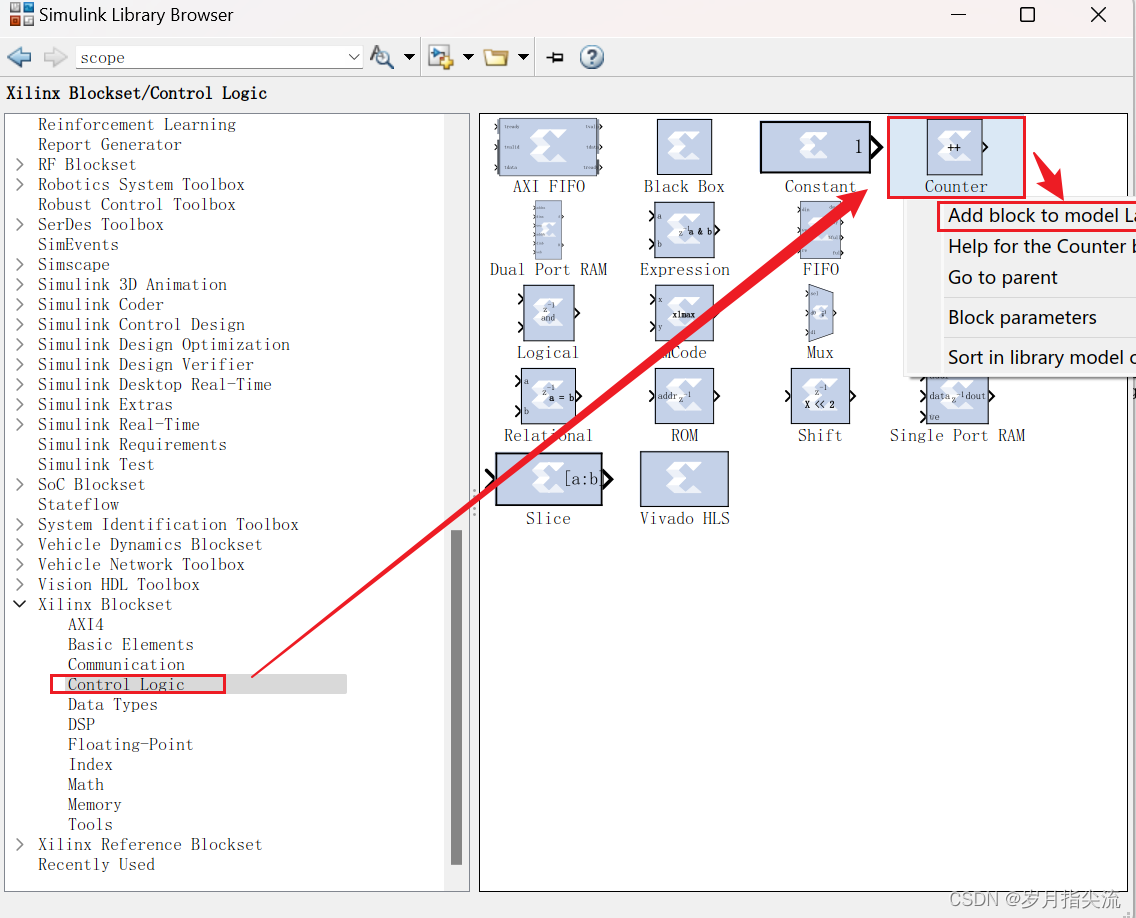1136x918 pixels.
Task: Select Simulink Requirements in the tree
Action: tap(132, 444)
